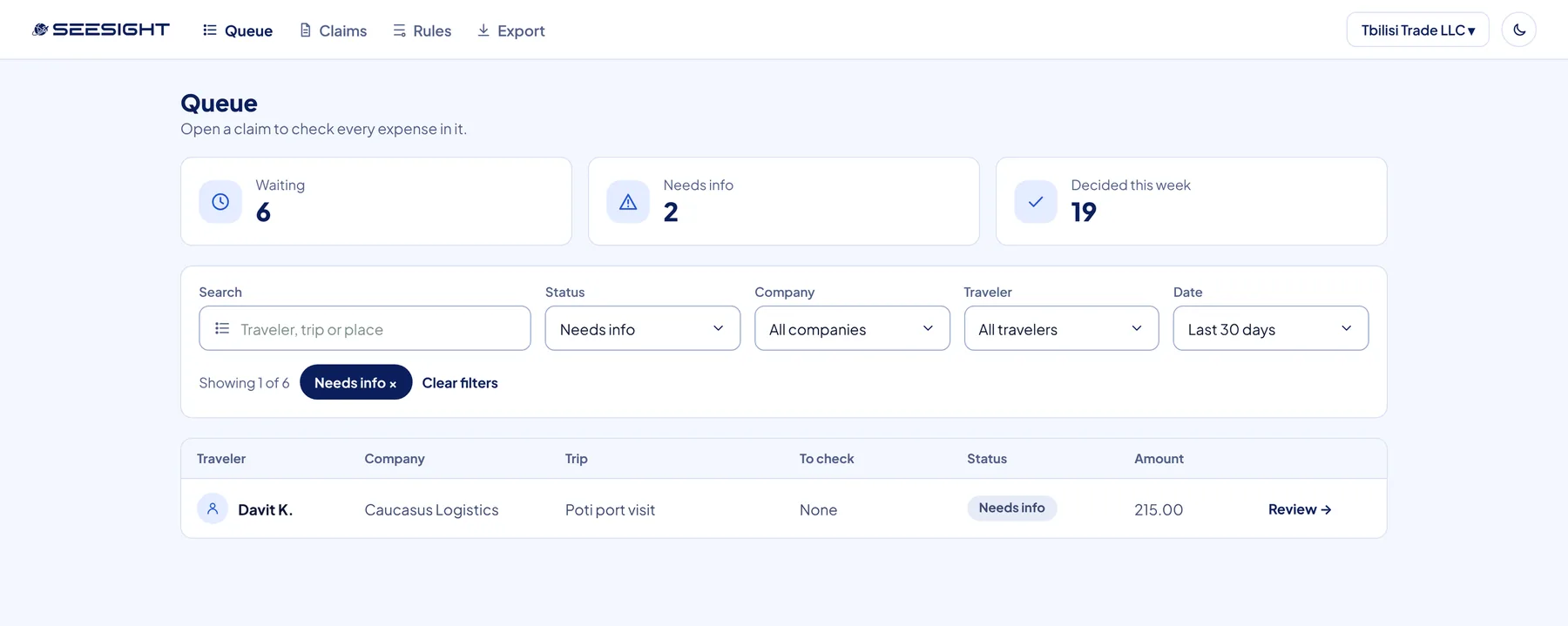Viewport: 1568px width, 626px height.
Task: Click the list icon inside search field
Action: [x=222, y=328]
